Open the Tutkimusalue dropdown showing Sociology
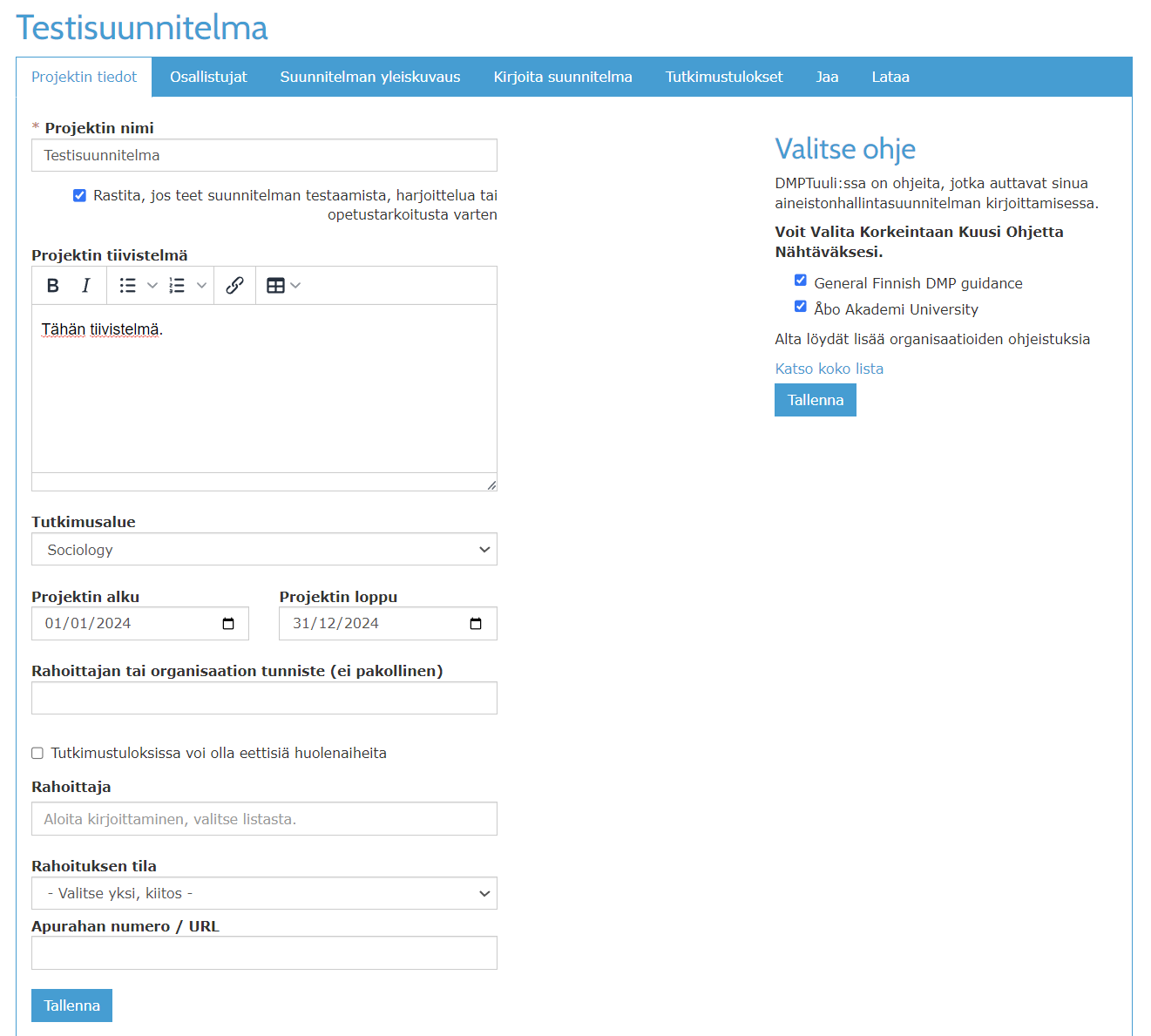This screenshot has height=1036, width=1151. pos(264,550)
